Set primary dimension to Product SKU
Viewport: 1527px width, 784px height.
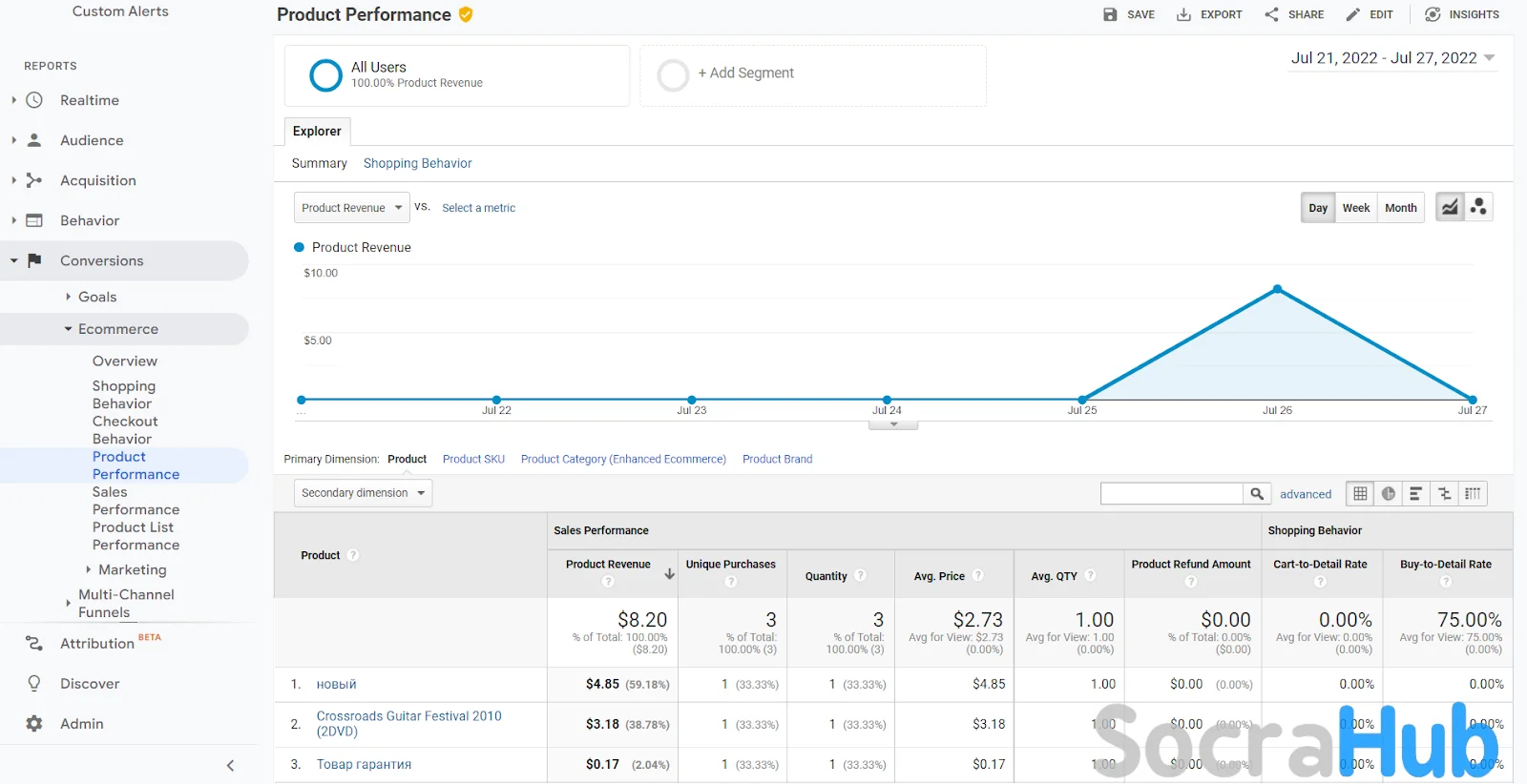pyautogui.click(x=473, y=459)
